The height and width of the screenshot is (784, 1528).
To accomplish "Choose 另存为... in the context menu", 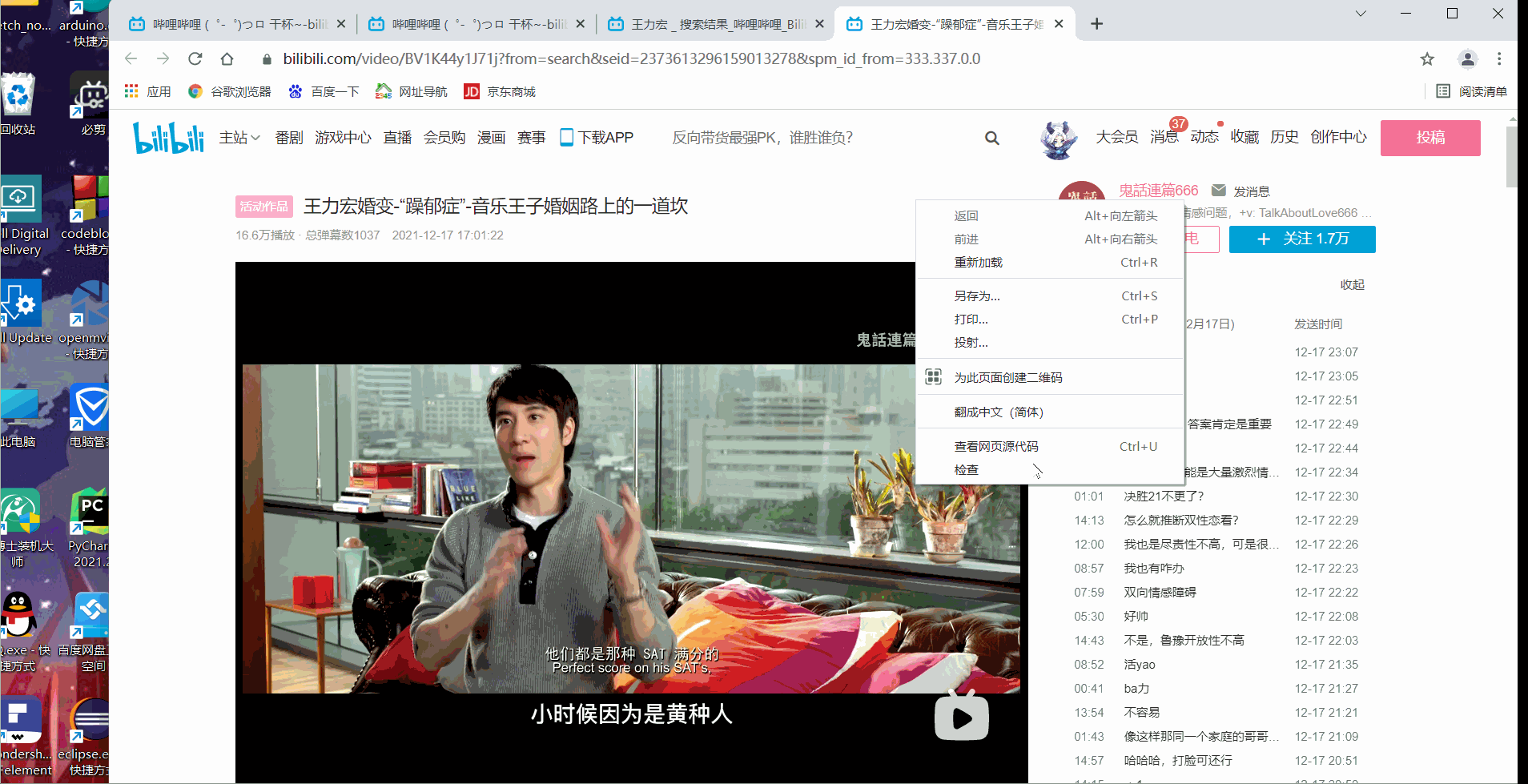I will 1050,296.
